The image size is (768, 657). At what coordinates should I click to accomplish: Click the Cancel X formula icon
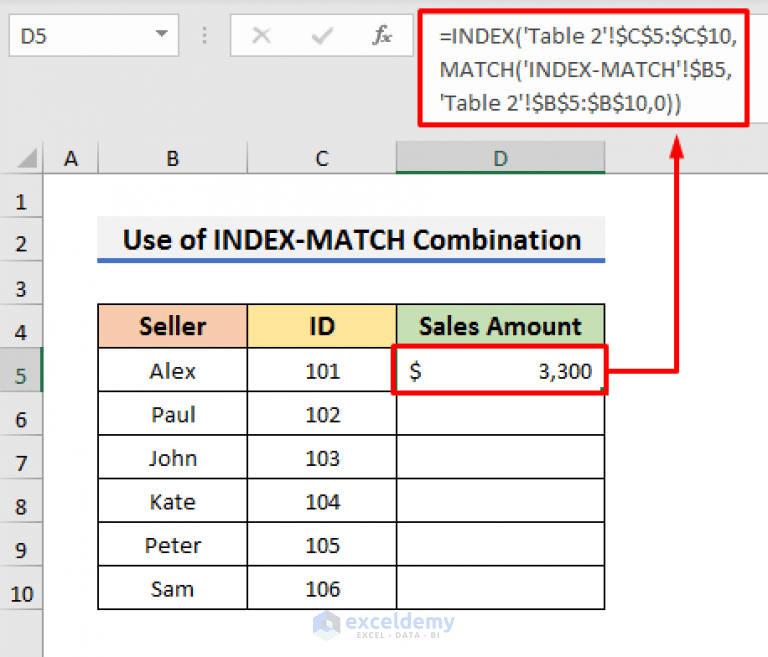[x=261, y=37]
